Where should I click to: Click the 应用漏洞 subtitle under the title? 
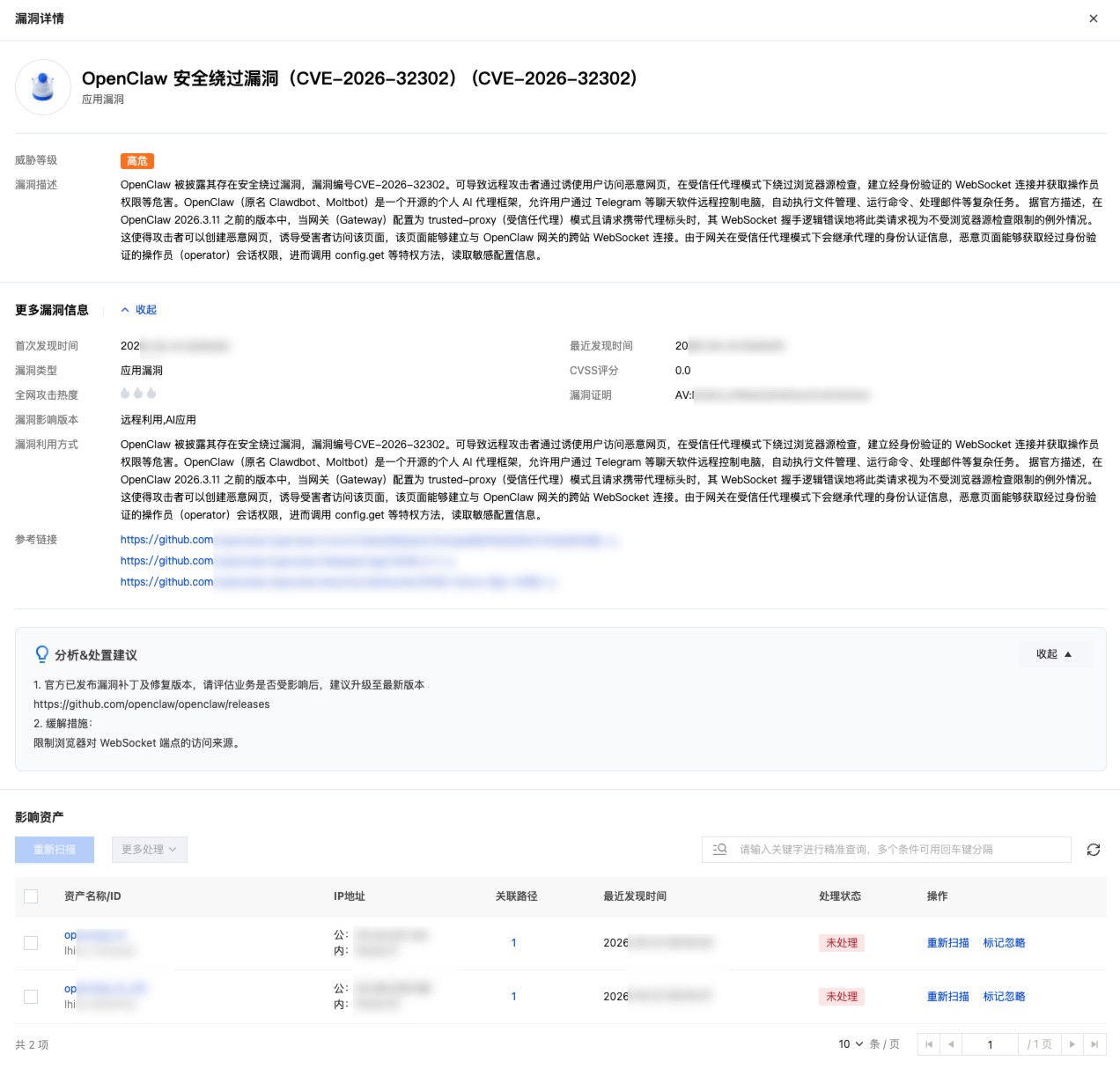coord(103,100)
